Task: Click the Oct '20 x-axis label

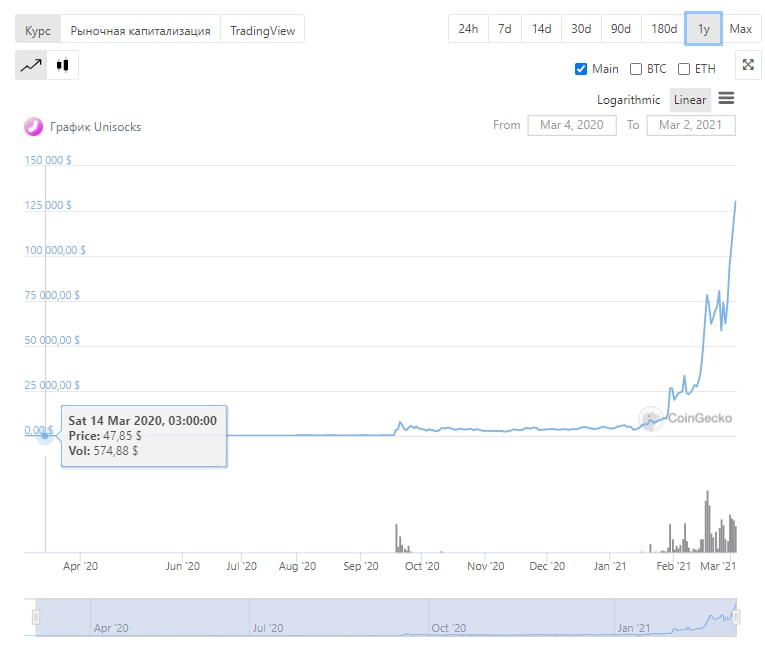Action: (x=422, y=566)
